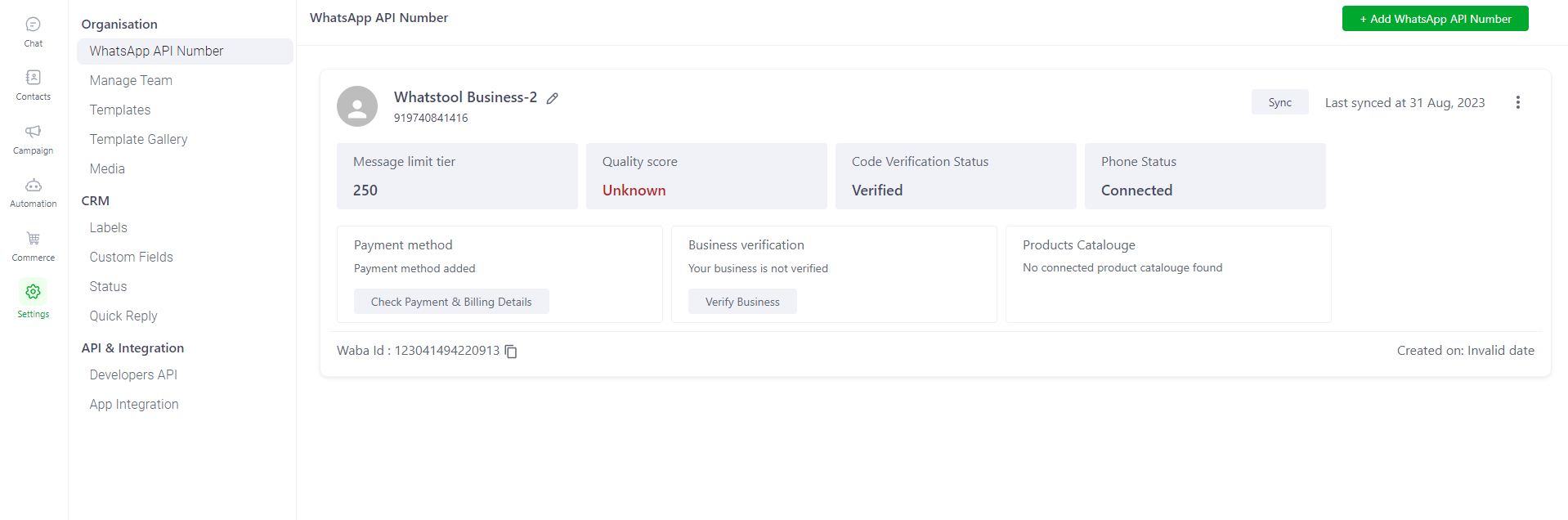Open the Media settings page

pos(107,168)
